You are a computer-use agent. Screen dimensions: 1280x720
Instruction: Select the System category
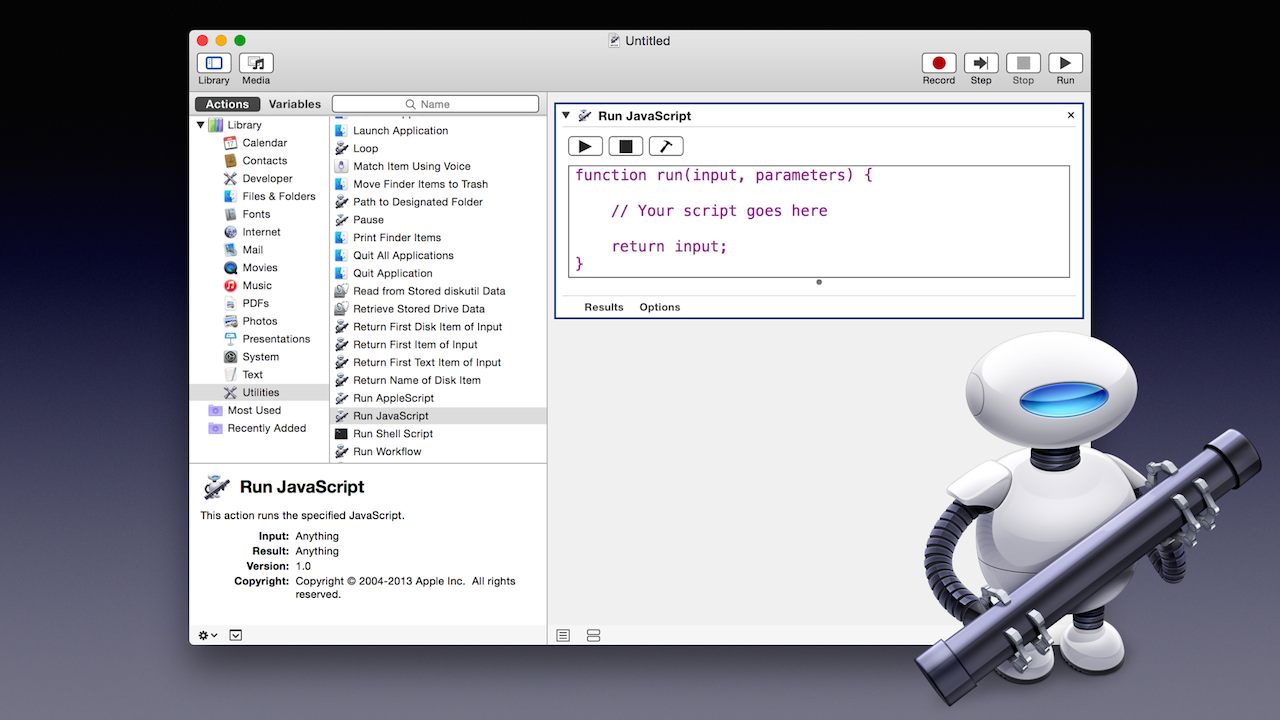point(260,357)
